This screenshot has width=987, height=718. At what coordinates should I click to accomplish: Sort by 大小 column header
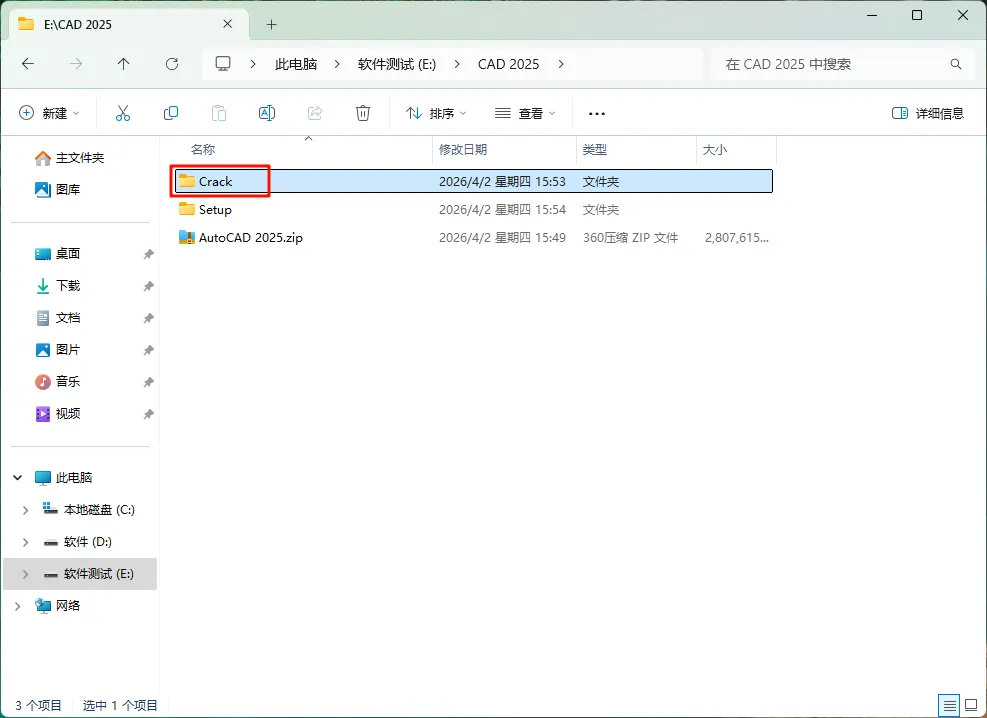tap(714, 149)
